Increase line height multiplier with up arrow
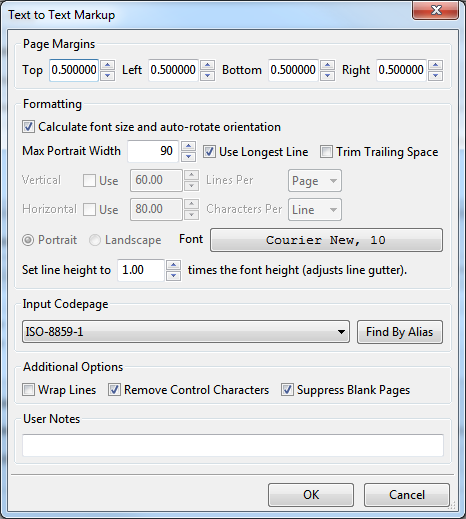The height and width of the screenshot is (519, 466). (x=173, y=265)
